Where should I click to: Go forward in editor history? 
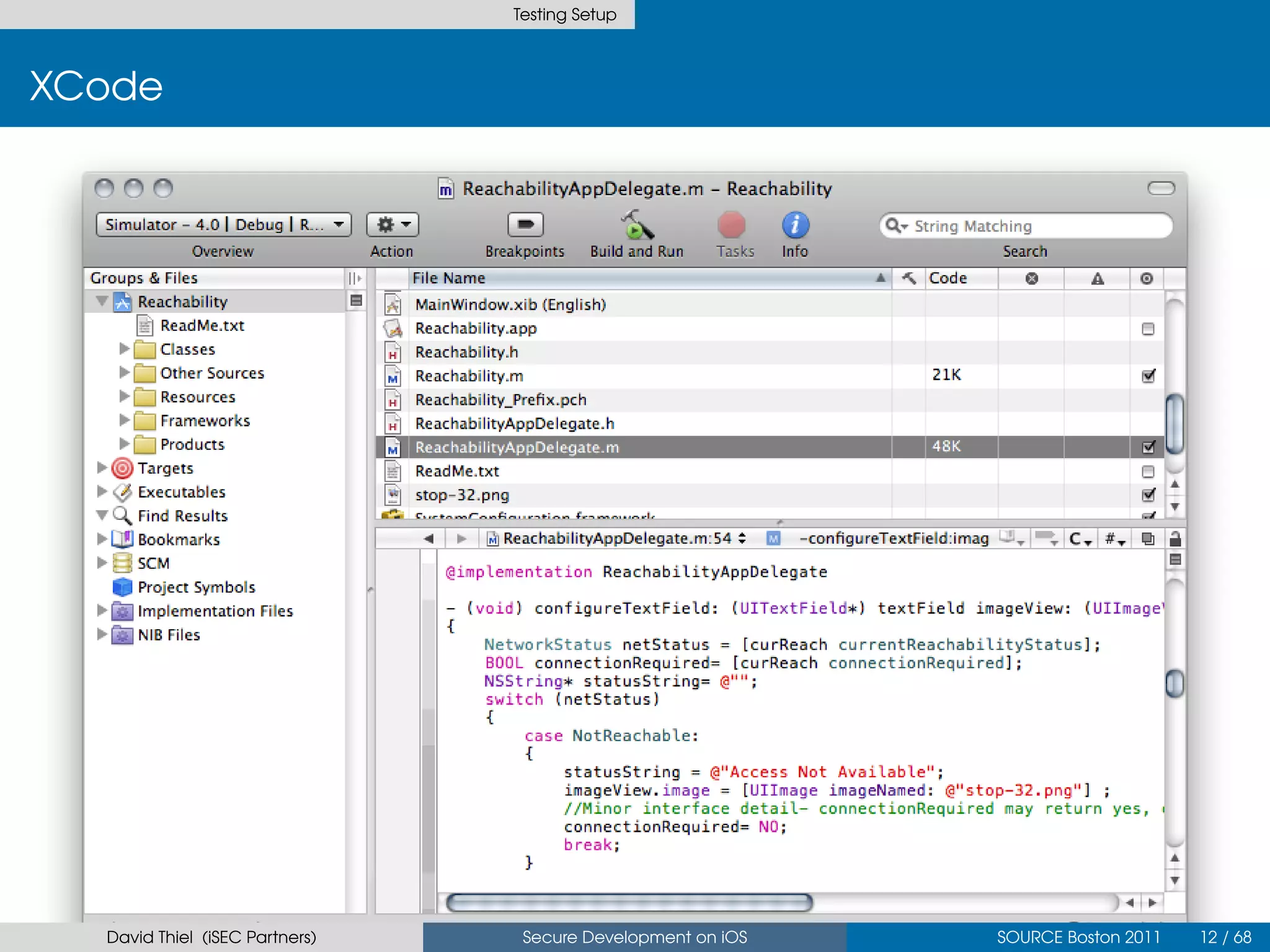[x=461, y=539]
